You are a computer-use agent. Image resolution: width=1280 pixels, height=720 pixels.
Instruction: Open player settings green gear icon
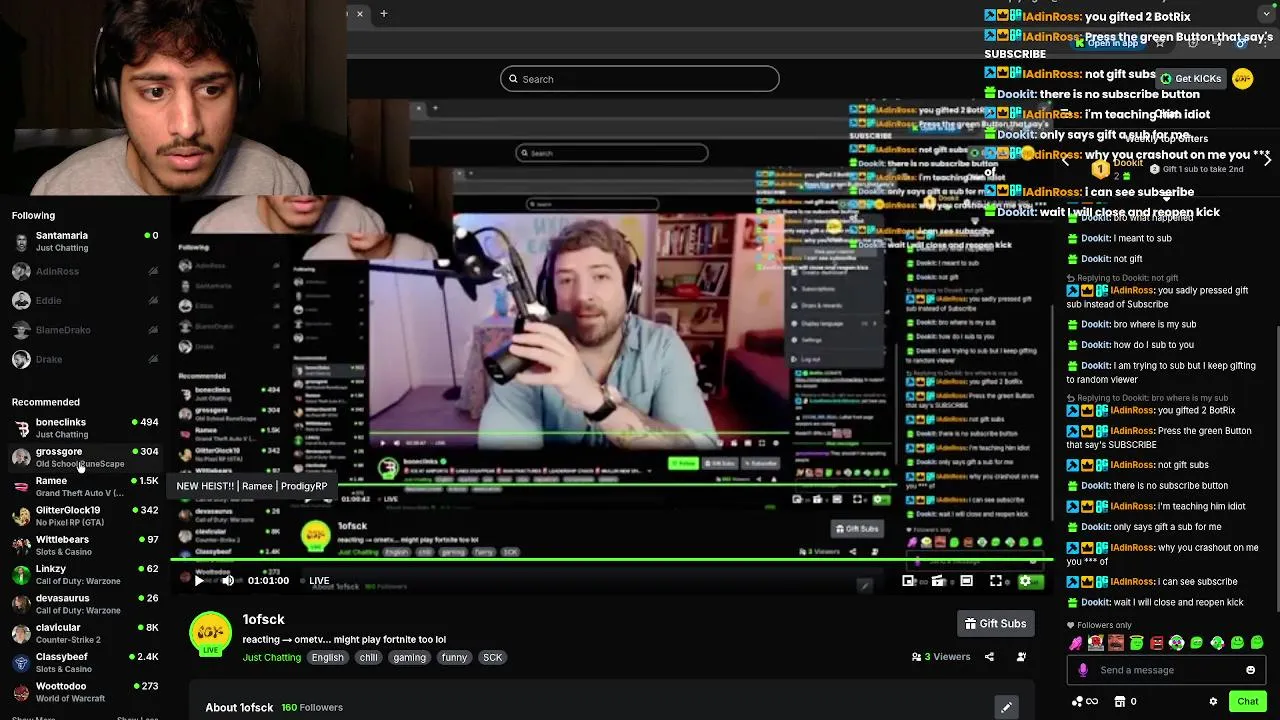(1025, 580)
